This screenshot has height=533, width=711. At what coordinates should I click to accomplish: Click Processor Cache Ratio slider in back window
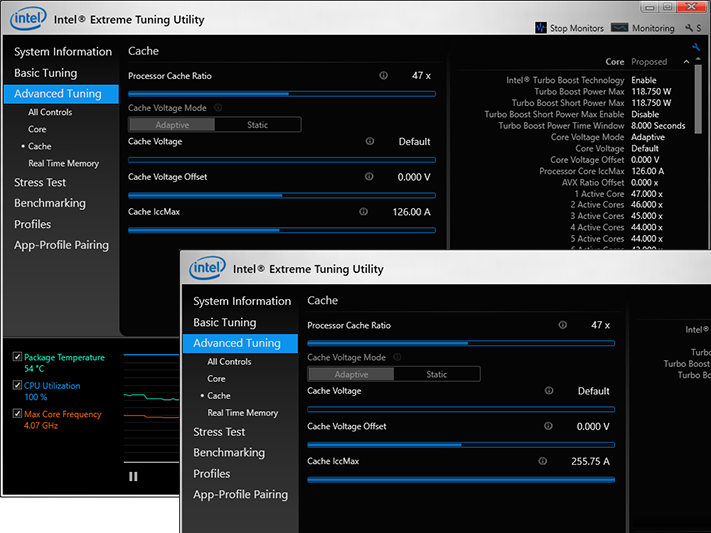282,94
